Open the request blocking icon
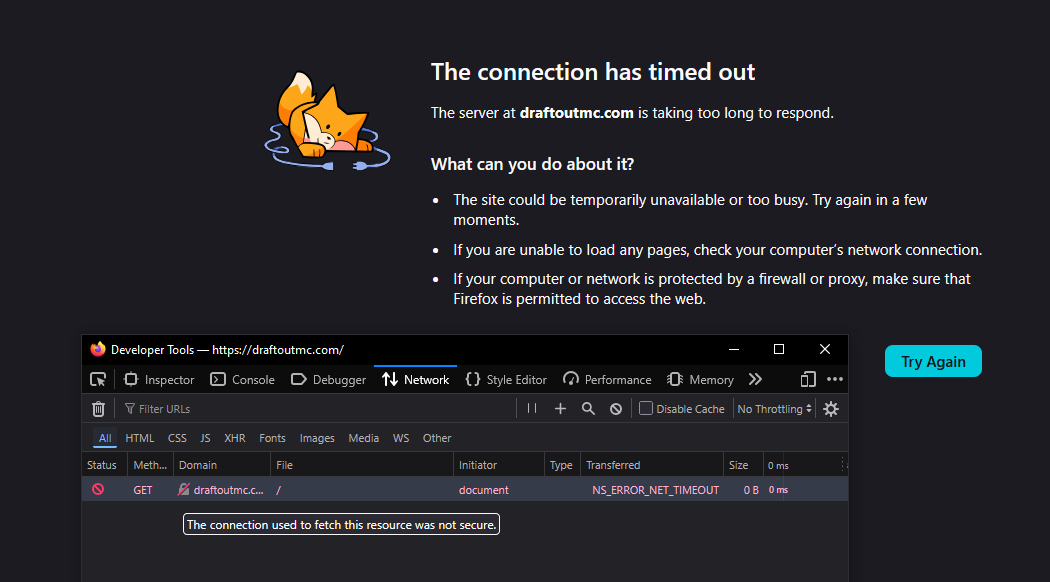 pyautogui.click(x=616, y=409)
